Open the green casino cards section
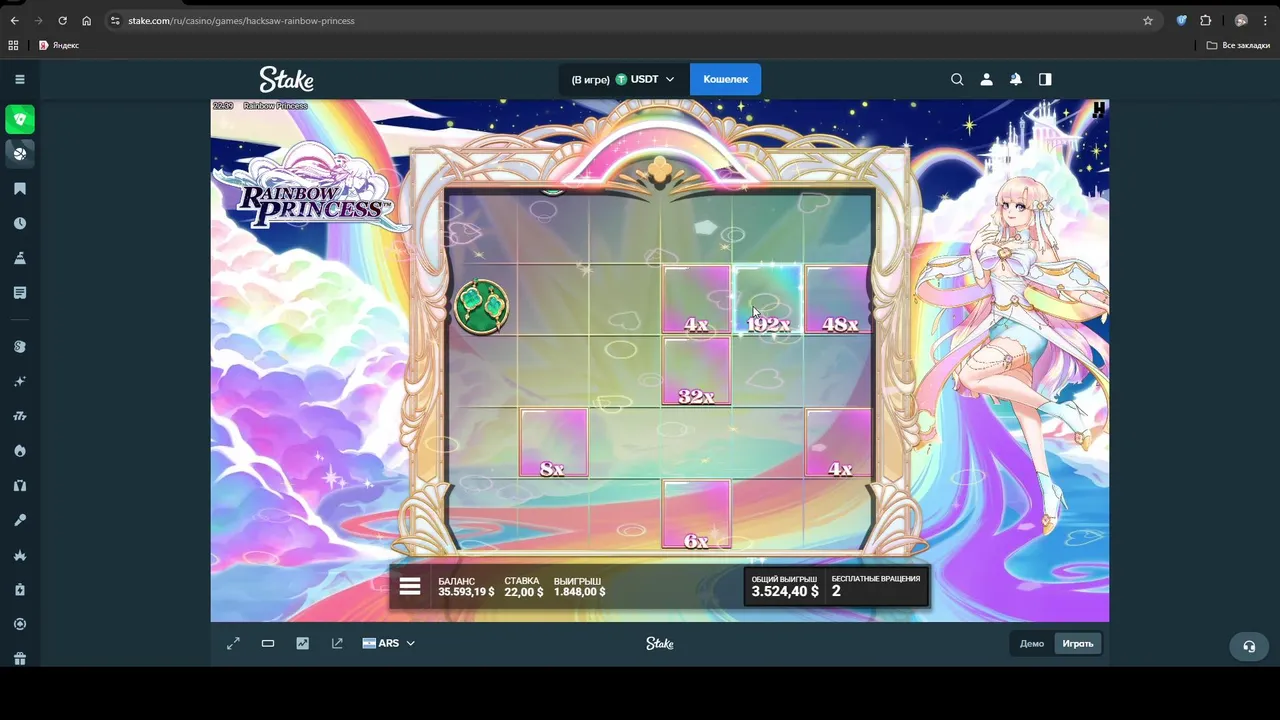Screen dimensions: 1280x720 (x=20, y=119)
